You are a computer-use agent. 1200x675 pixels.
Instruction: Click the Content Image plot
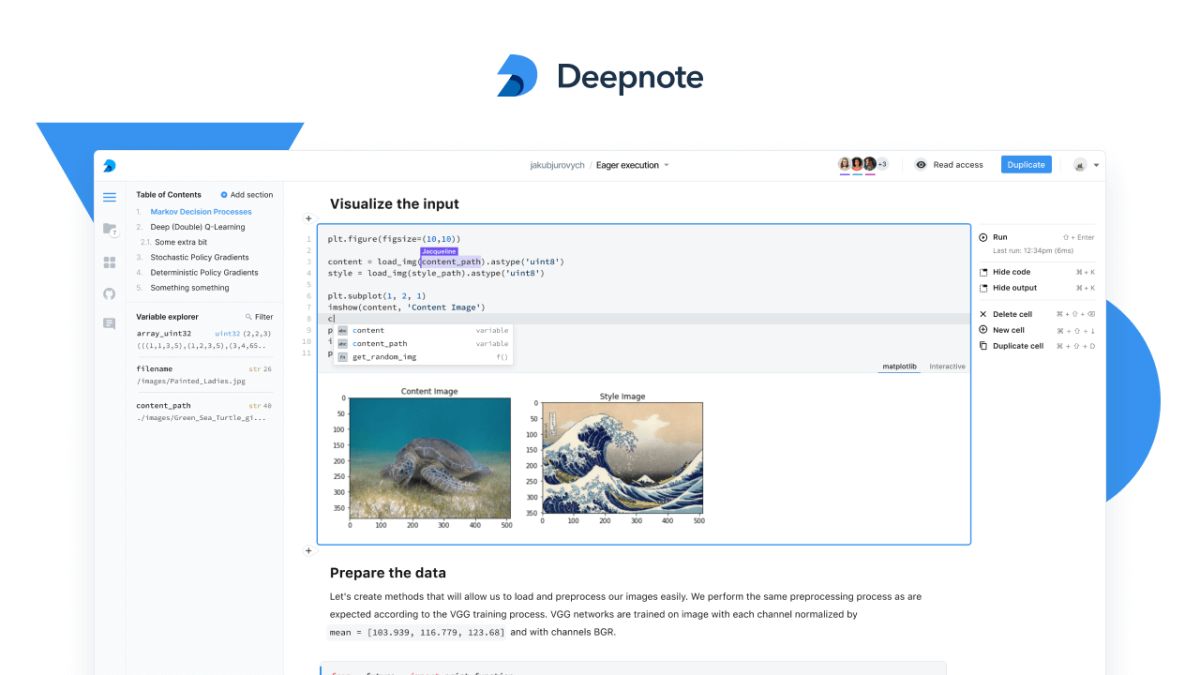click(x=429, y=457)
